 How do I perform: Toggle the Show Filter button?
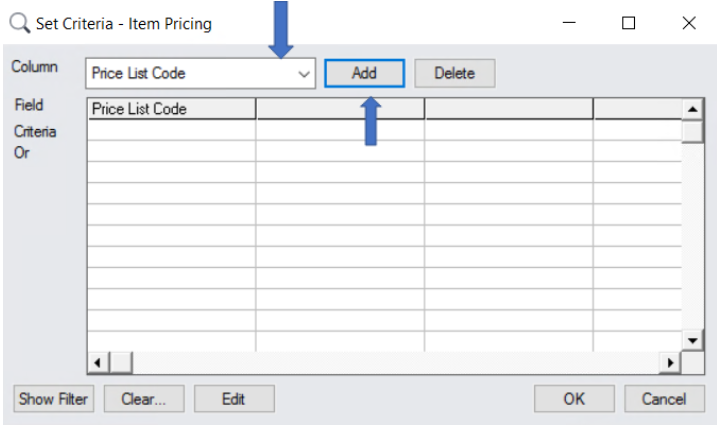point(53,399)
